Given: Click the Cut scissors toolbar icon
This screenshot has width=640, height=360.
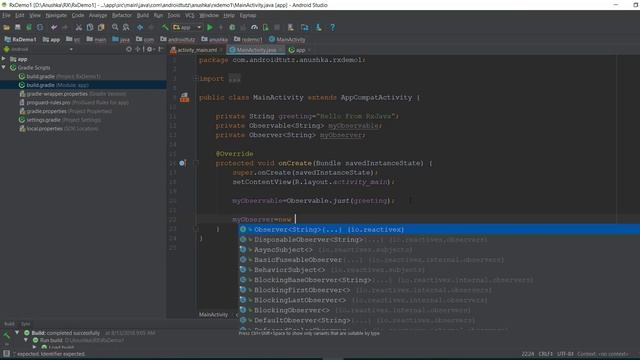Looking at the screenshot, I should pos(78,27).
